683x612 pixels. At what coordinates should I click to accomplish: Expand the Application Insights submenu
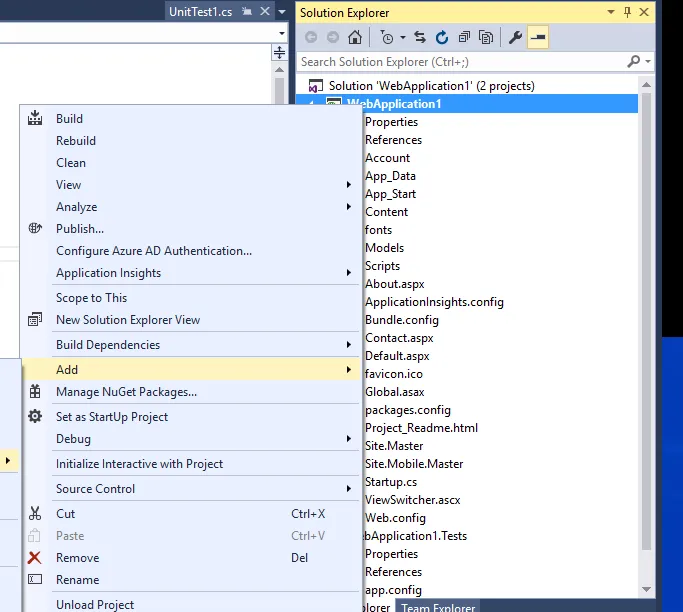click(191, 273)
